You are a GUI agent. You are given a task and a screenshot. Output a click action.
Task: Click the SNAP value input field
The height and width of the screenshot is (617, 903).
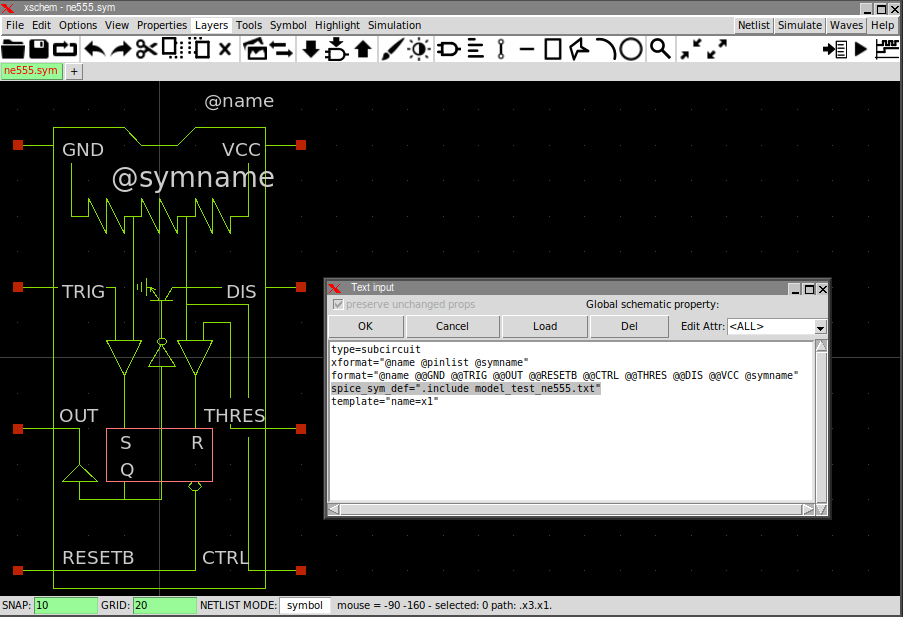point(65,605)
